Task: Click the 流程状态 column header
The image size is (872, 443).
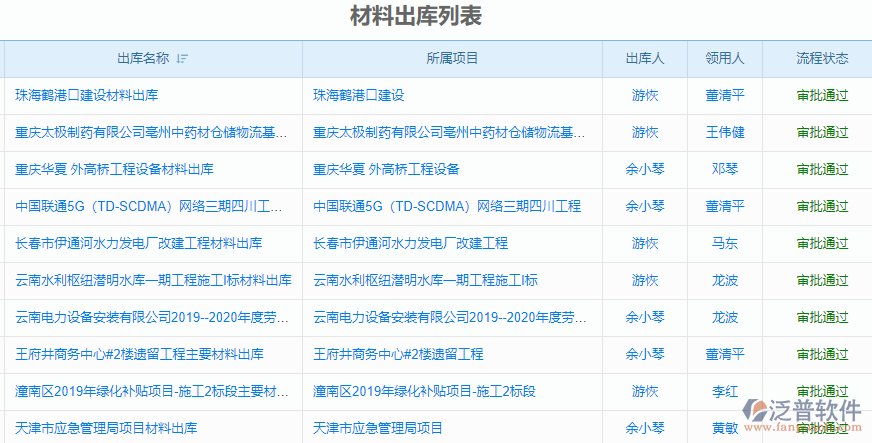Action: pyautogui.click(x=822, y=59)
